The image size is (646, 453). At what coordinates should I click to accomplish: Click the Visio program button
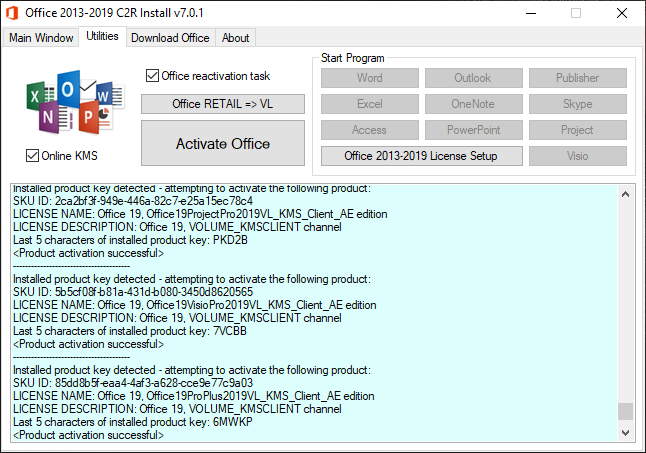(x=578, y=156)
